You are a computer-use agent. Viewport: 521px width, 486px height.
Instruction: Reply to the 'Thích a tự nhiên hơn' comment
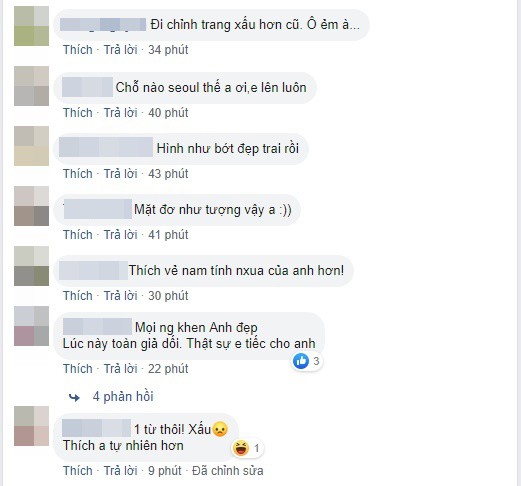(120, 471)
